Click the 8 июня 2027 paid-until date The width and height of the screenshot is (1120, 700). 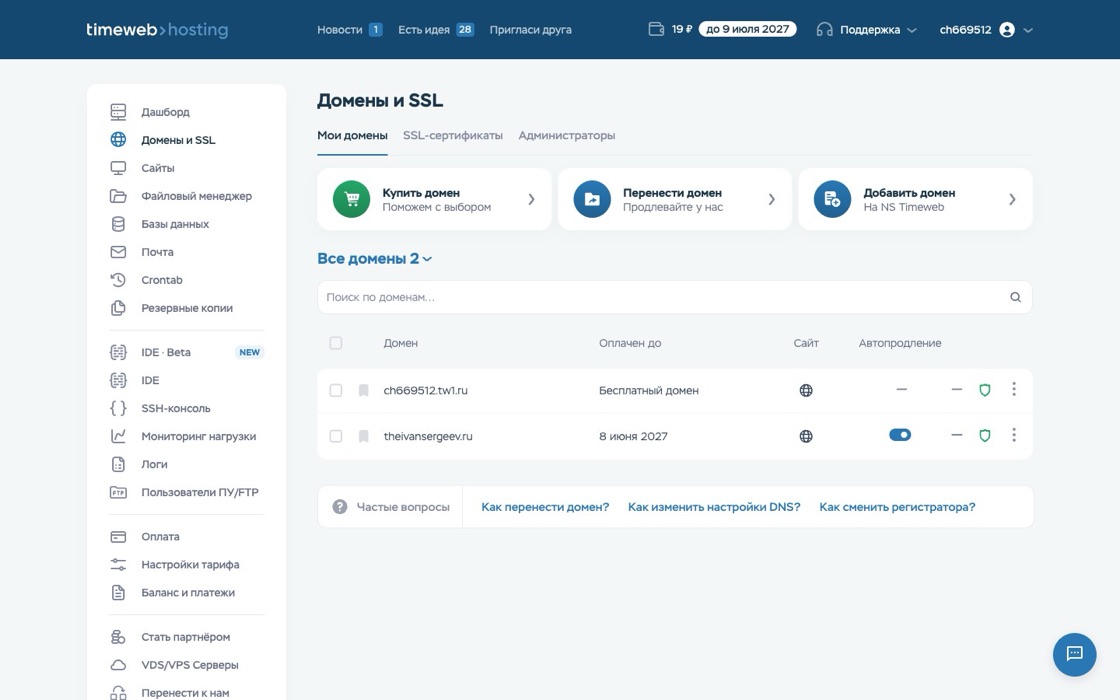click(x=633, y=436)
